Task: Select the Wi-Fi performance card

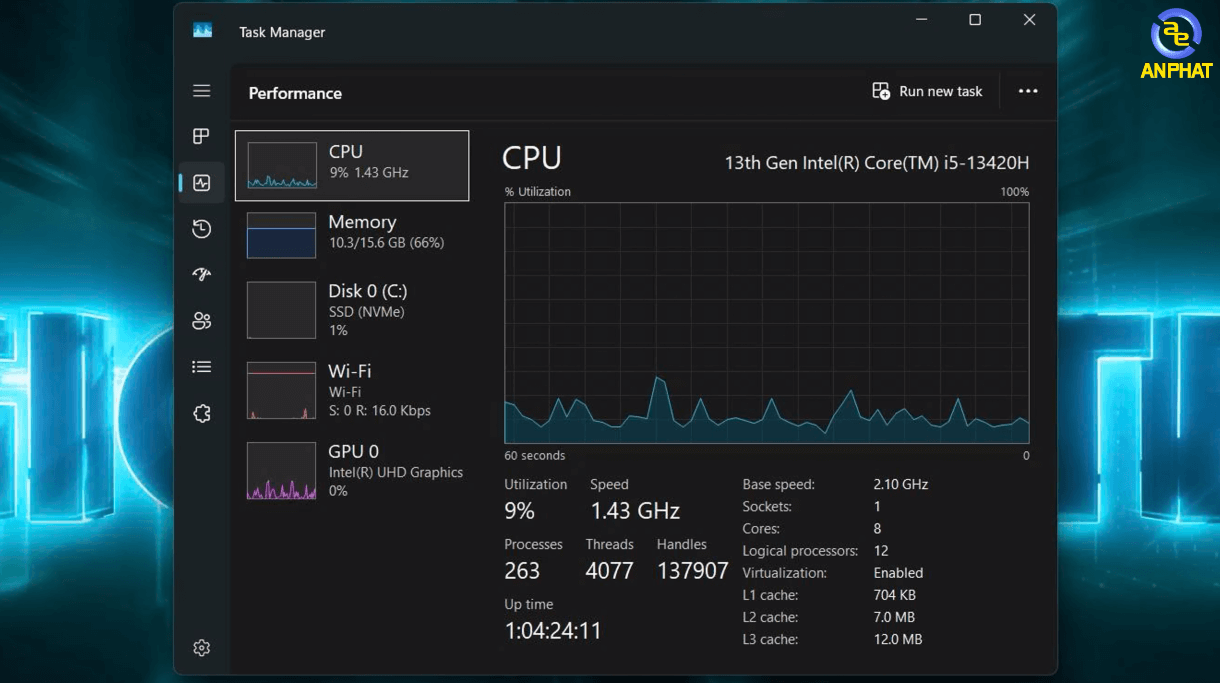Action: point(352,390)
